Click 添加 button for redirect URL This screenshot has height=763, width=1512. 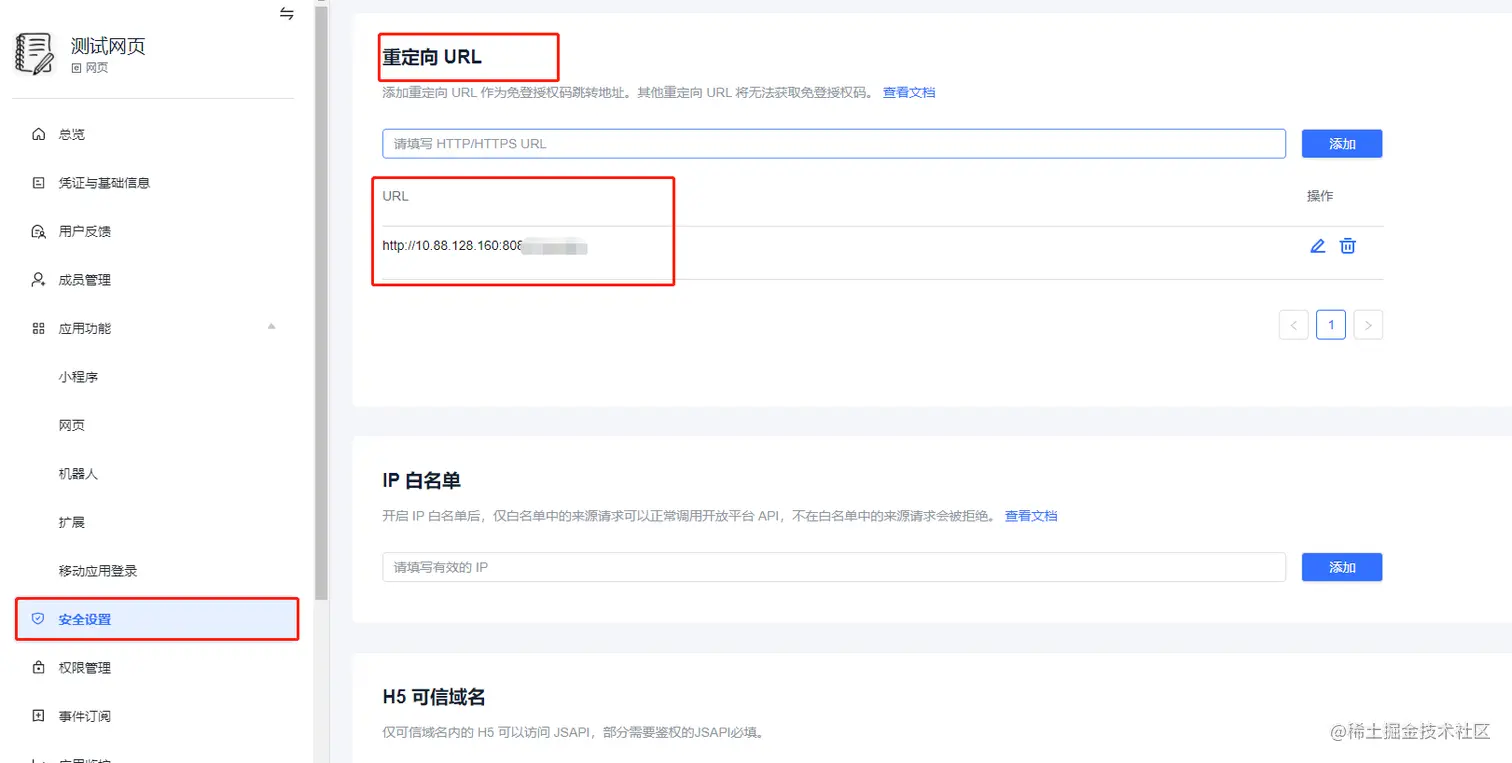coord(1342,144)
